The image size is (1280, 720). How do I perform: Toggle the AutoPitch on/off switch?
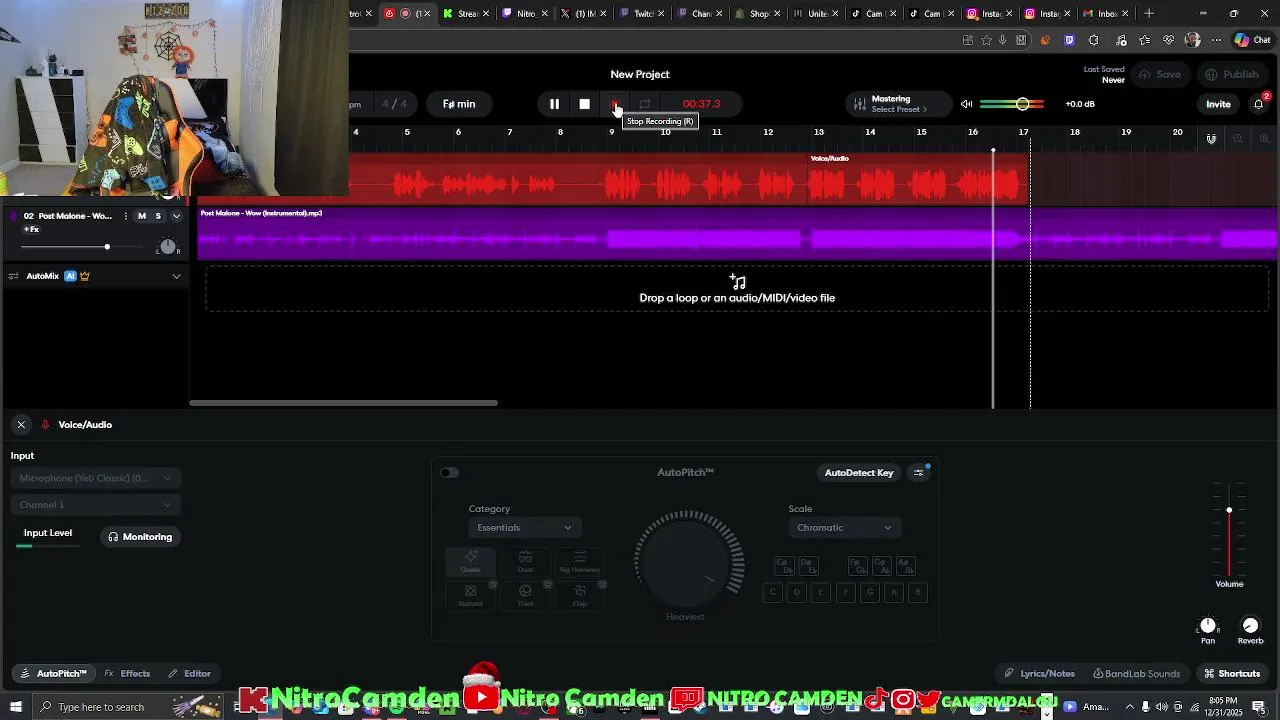click(449, 473)
